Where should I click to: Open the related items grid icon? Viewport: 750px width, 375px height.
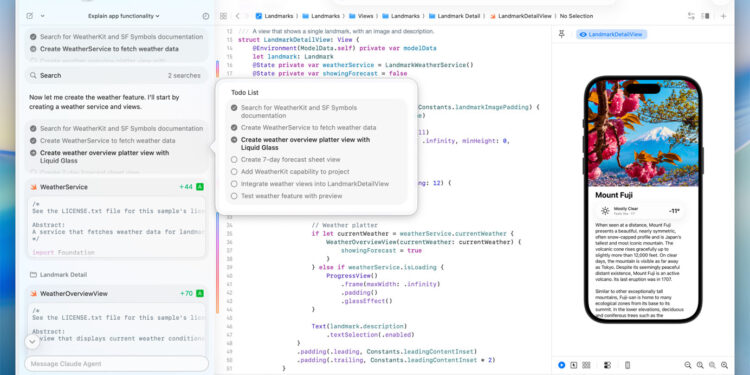click(x=223, y=16)
